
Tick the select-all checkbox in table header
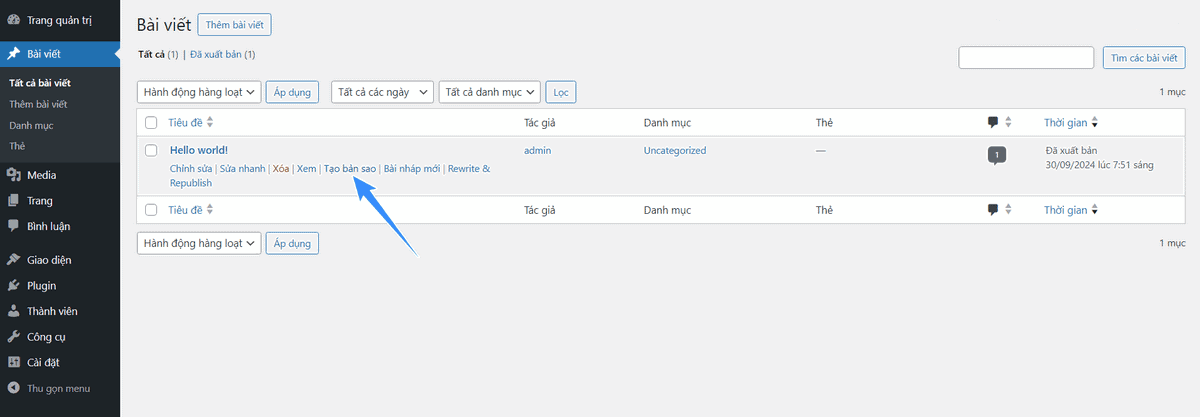click(151, 123)
